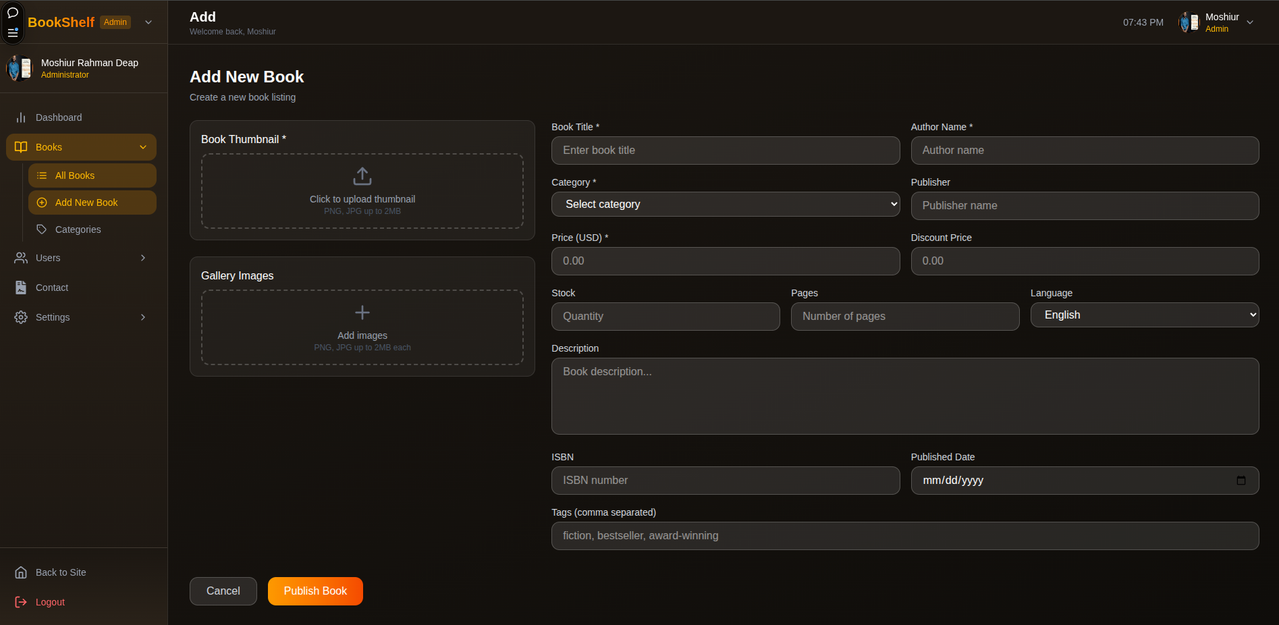
Task: Expand the Users section chevron
Action: 143,258
